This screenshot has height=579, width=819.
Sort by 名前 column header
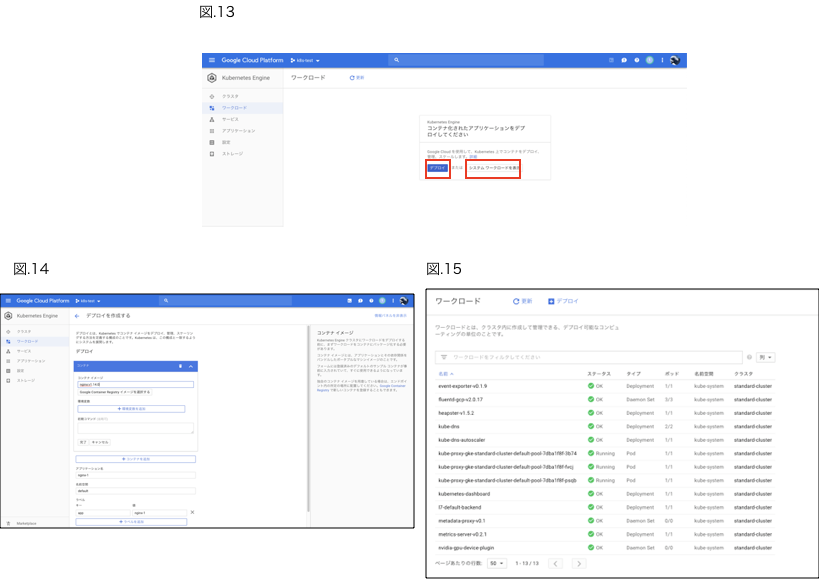click(x=446, y=374)
